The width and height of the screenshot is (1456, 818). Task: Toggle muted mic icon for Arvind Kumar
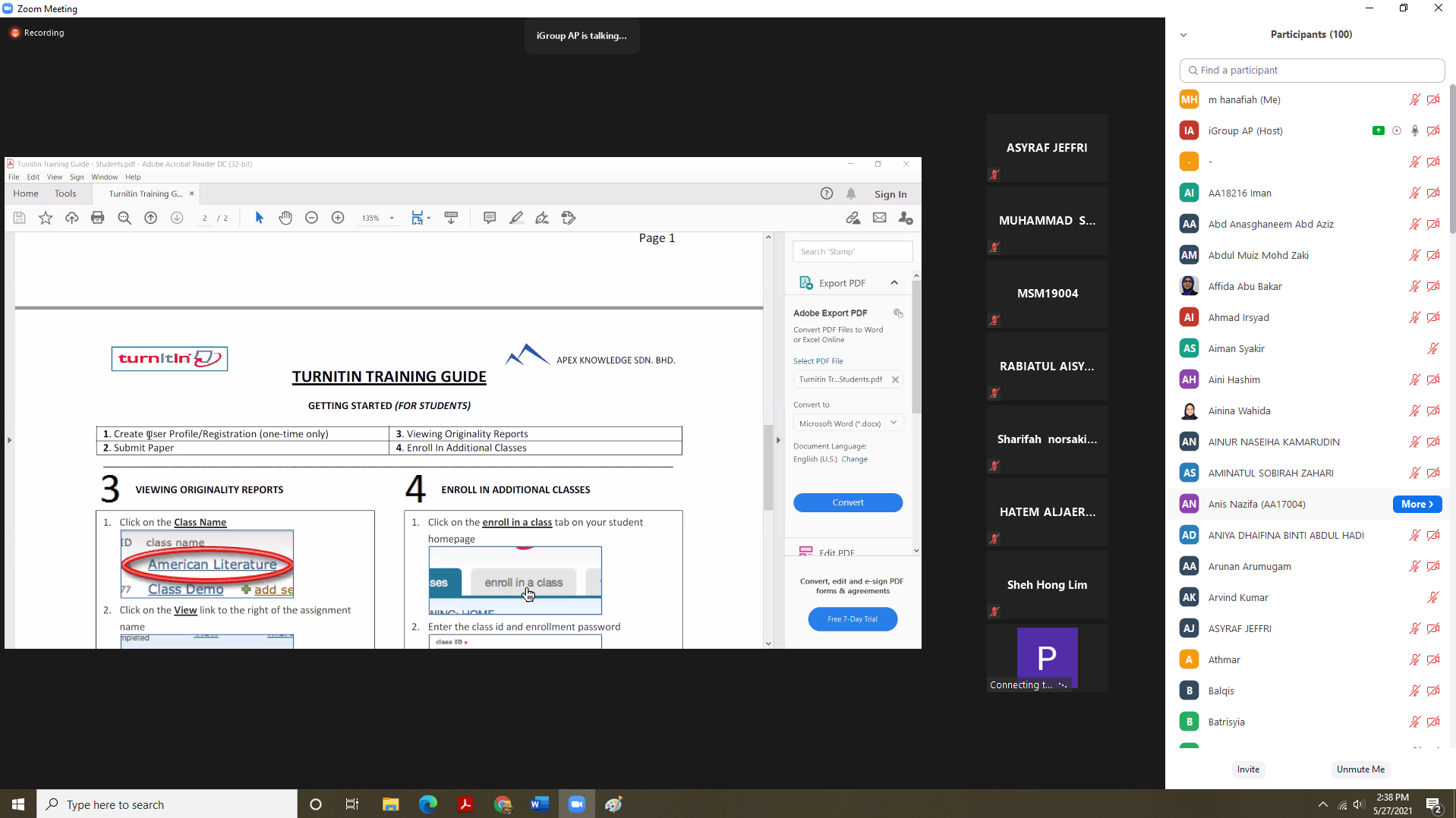(1433, 597)
